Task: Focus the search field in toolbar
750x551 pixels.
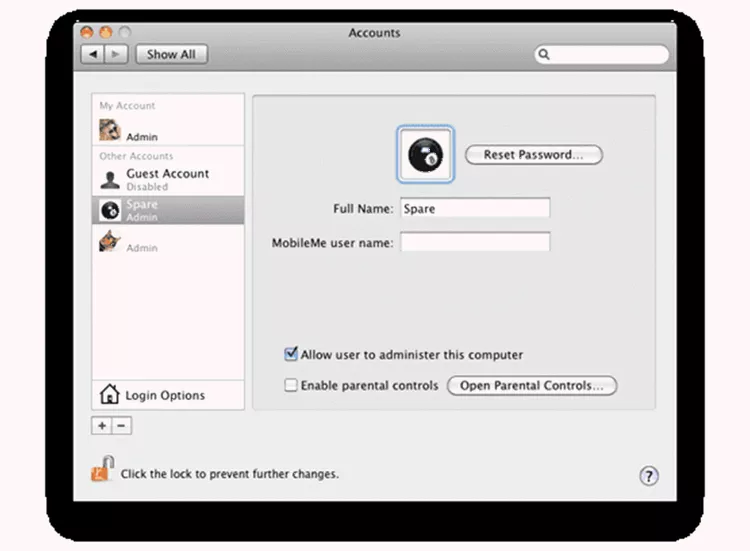Action: click(x=605, y=55)
